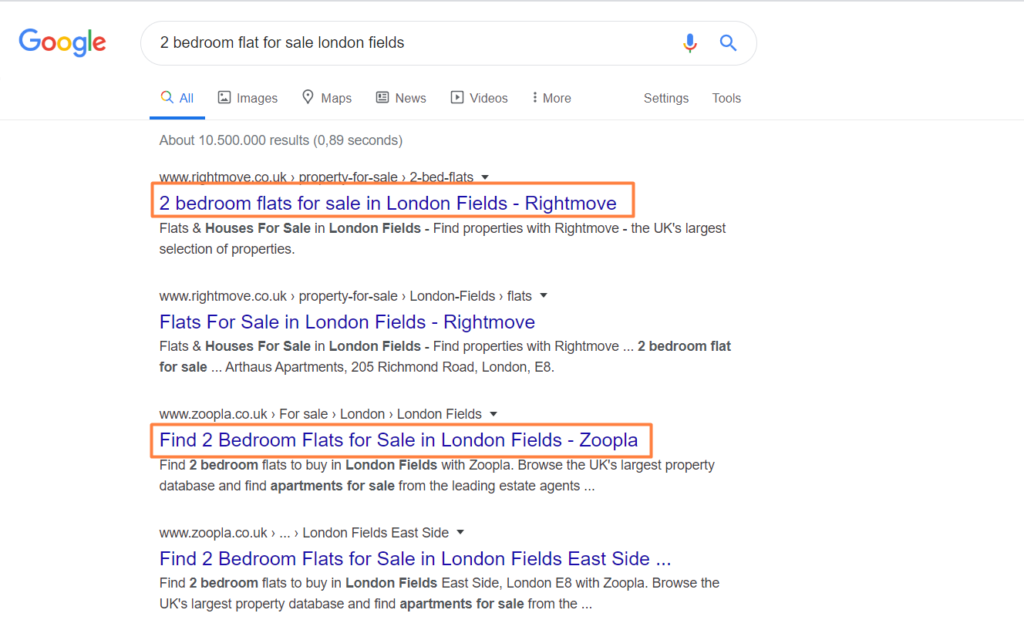Screen dimensions: 1024x630
Task: Open 'Find 2 Bedroom Flats' Zoopla link
Action: 398,440
